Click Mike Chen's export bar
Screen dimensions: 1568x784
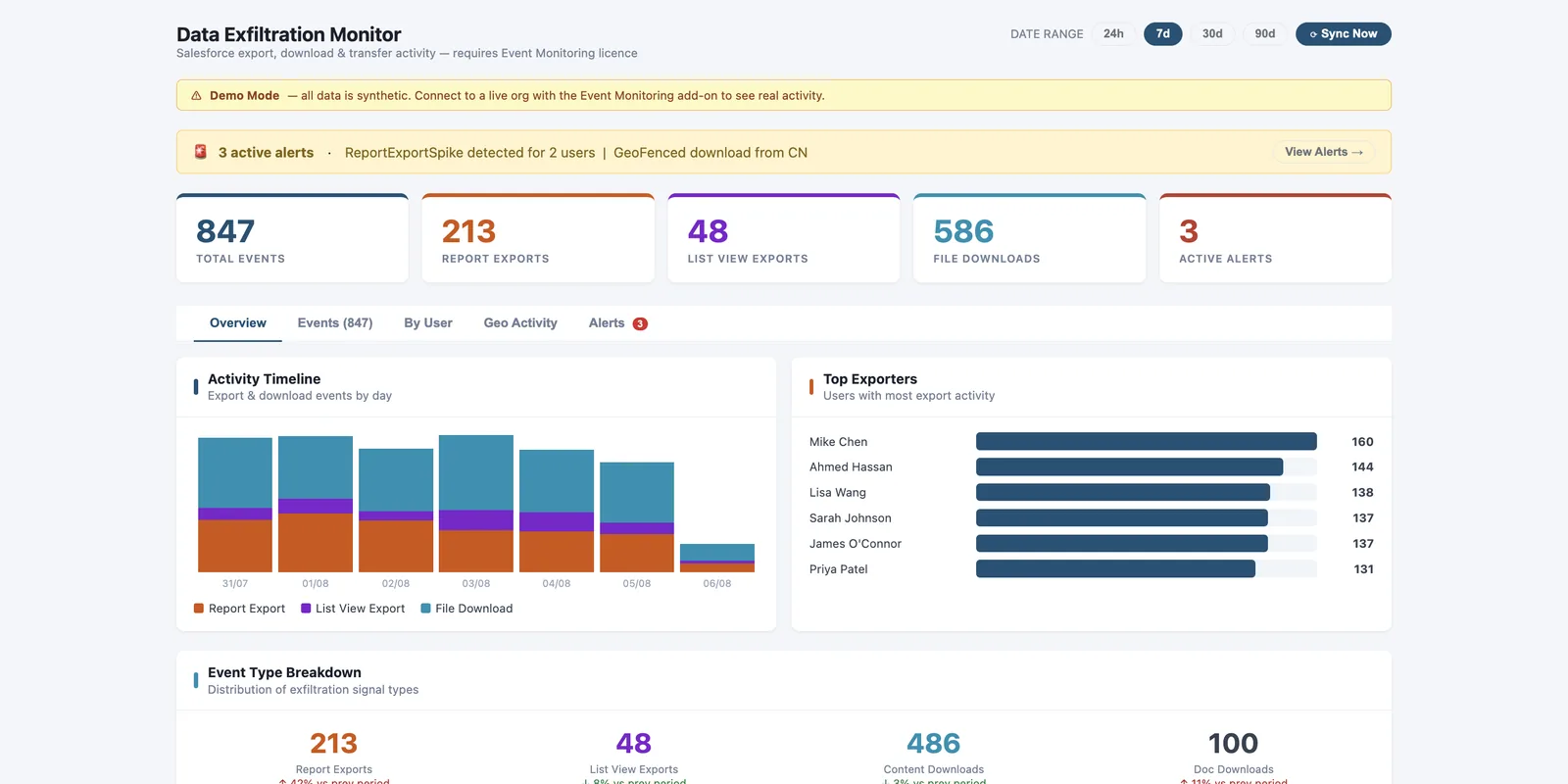click(x=1147, y=442)
